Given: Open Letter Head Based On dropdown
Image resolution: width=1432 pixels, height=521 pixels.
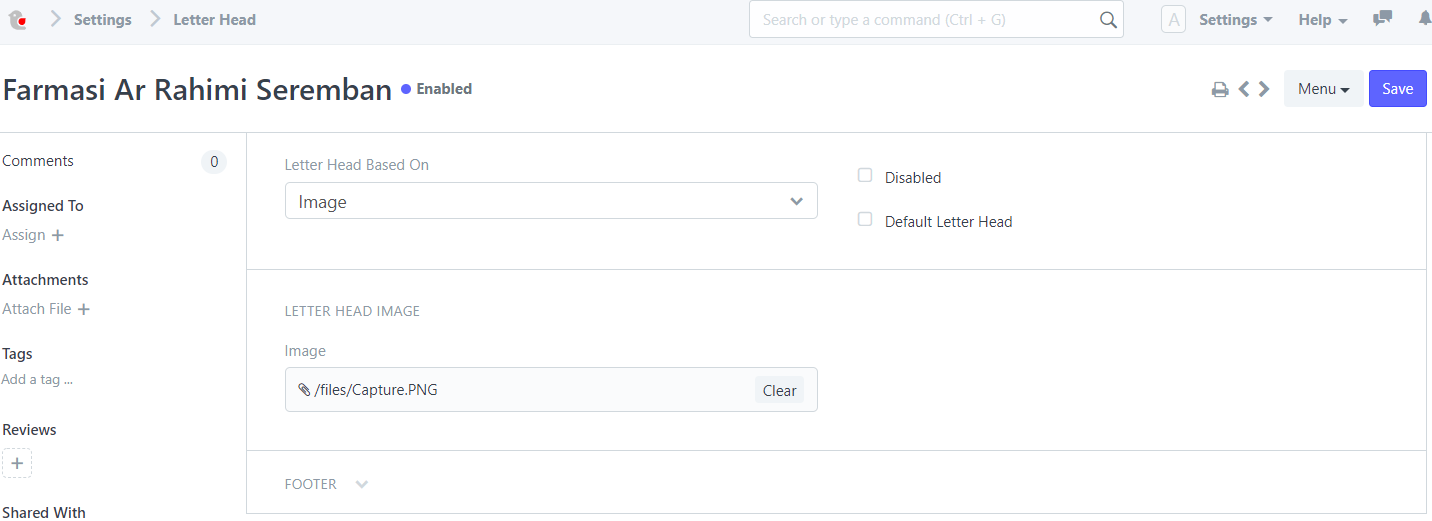Looking at the screenshot, I should point(551,201).
